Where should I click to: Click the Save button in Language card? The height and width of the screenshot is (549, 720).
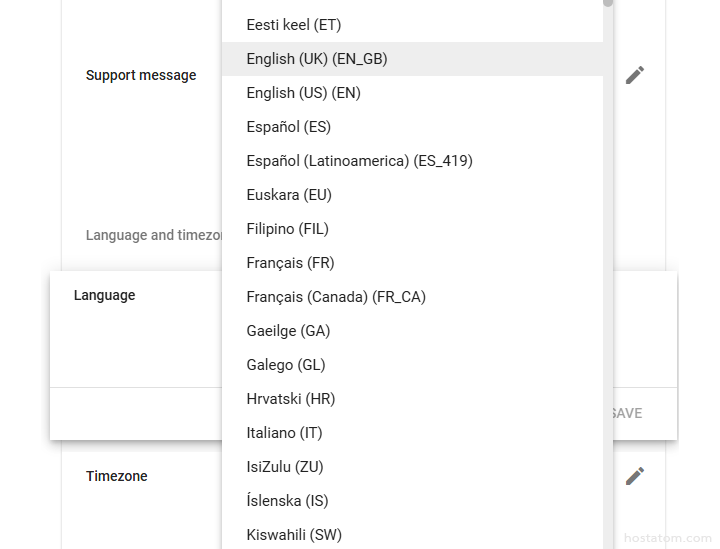(627, 413)
